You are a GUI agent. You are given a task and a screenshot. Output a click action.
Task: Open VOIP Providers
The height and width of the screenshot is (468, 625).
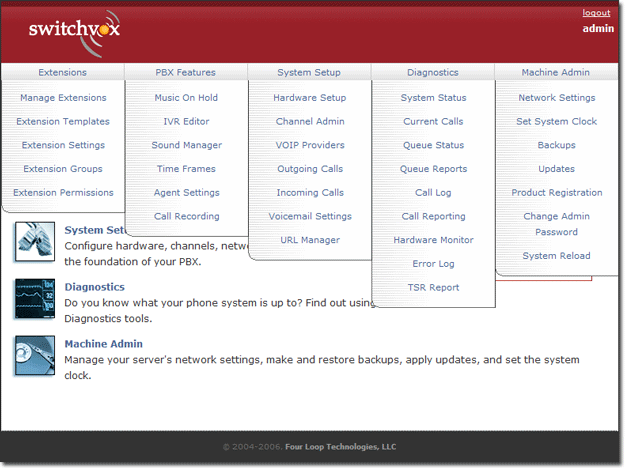pyautogui.click(x=310, y=145)
